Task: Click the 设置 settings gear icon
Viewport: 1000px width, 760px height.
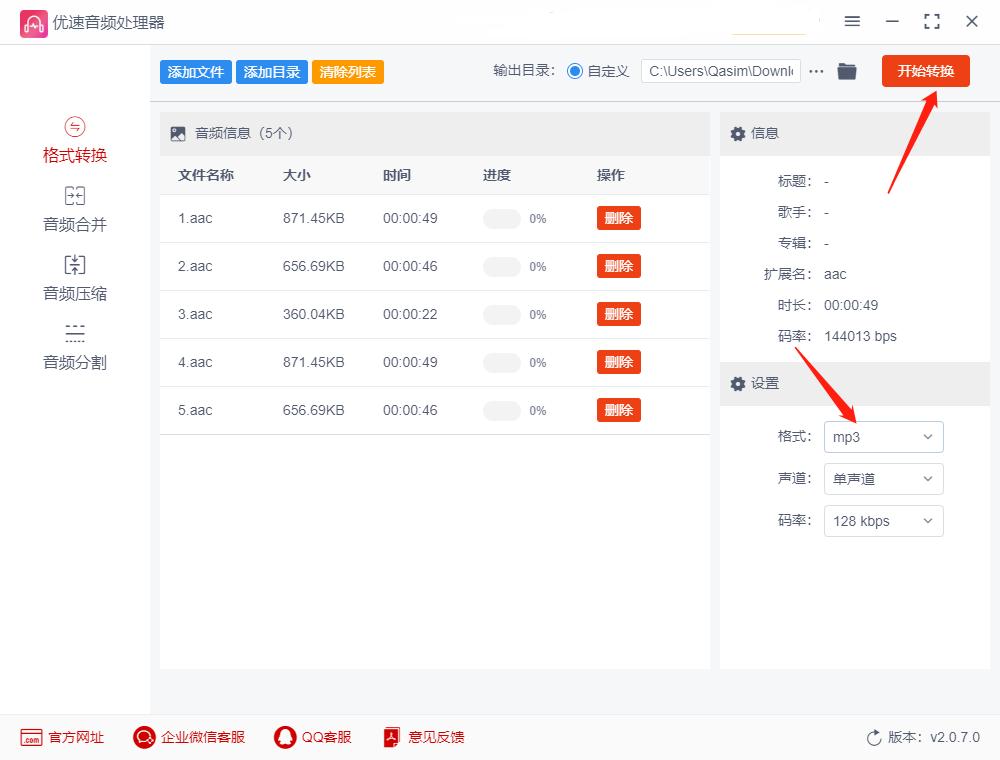Action: pos(737,384)
